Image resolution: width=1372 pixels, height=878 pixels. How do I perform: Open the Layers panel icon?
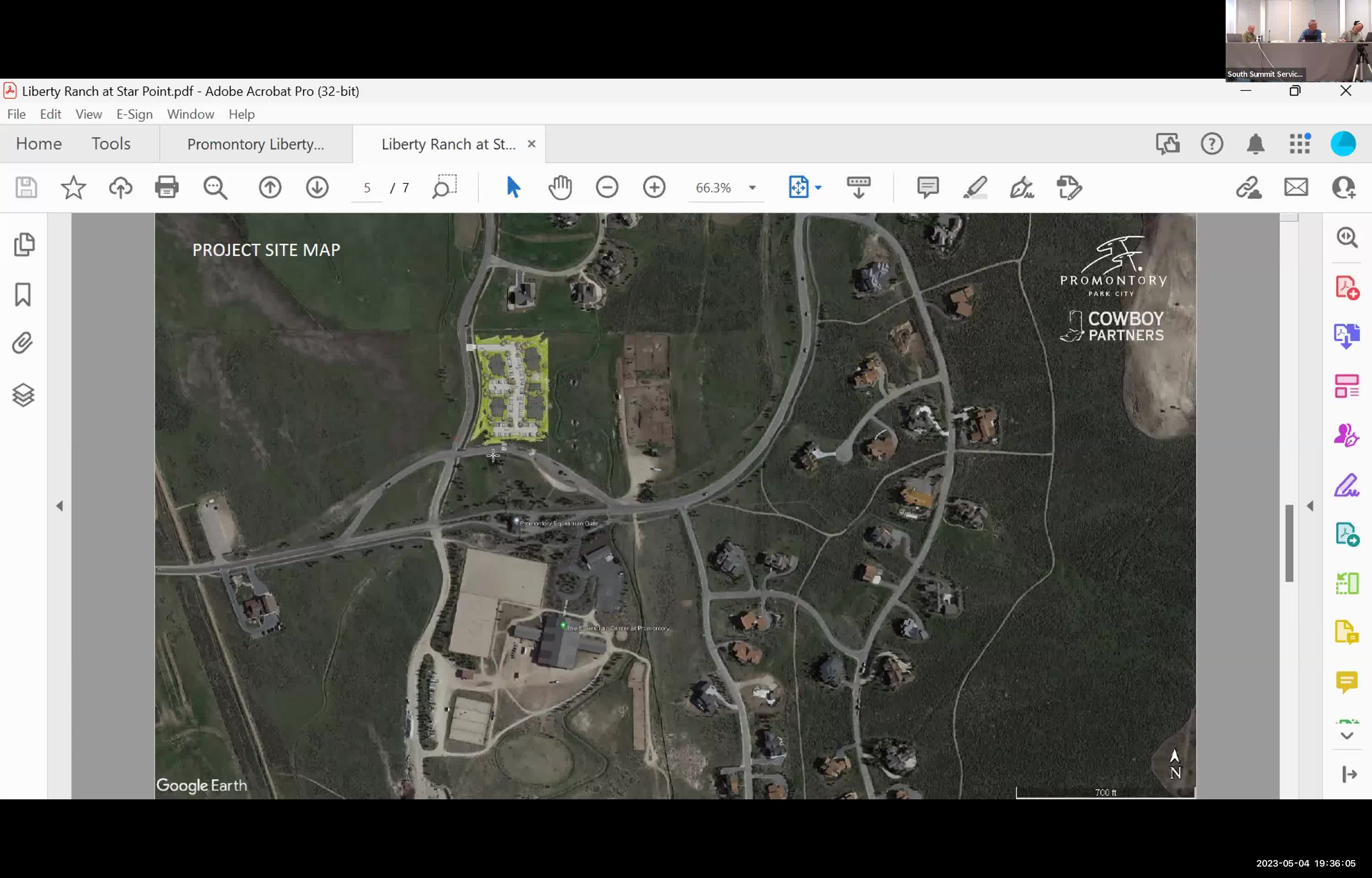pyautogui.click(x=23, y=395)
